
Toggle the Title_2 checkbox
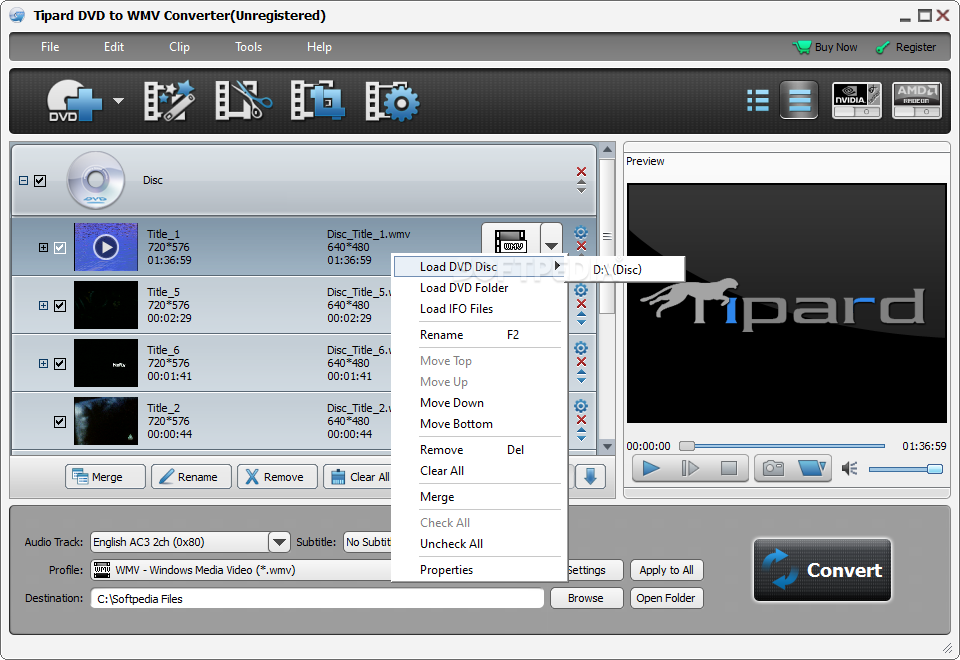[x=60, y=422]
